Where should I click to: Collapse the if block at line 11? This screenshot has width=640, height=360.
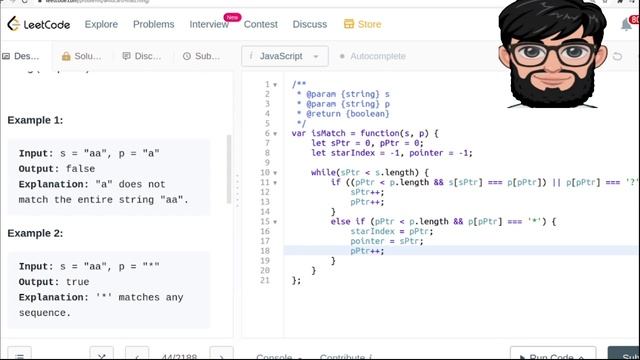coord(275,183)
